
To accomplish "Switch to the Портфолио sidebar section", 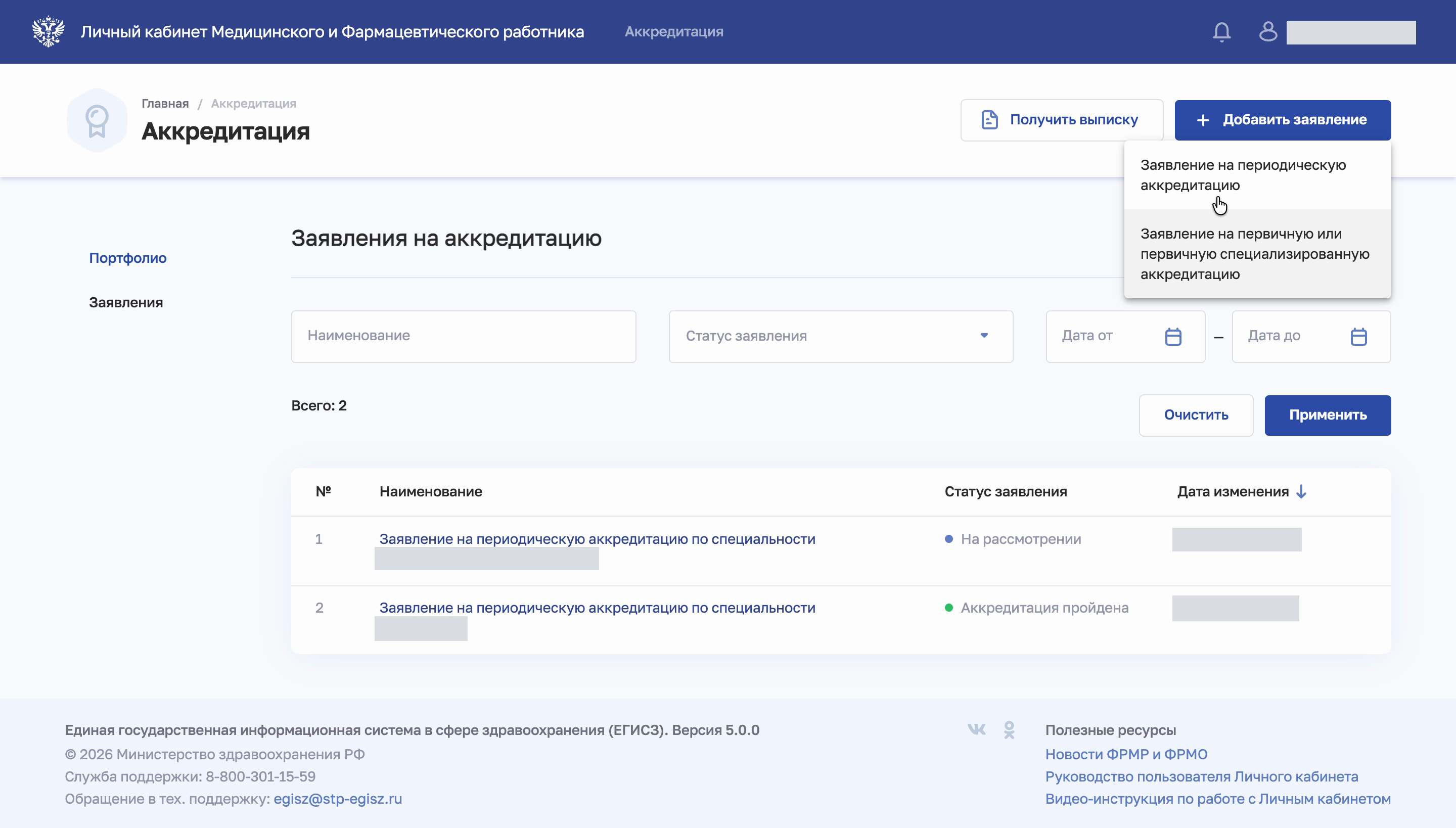I will [128, 258].
